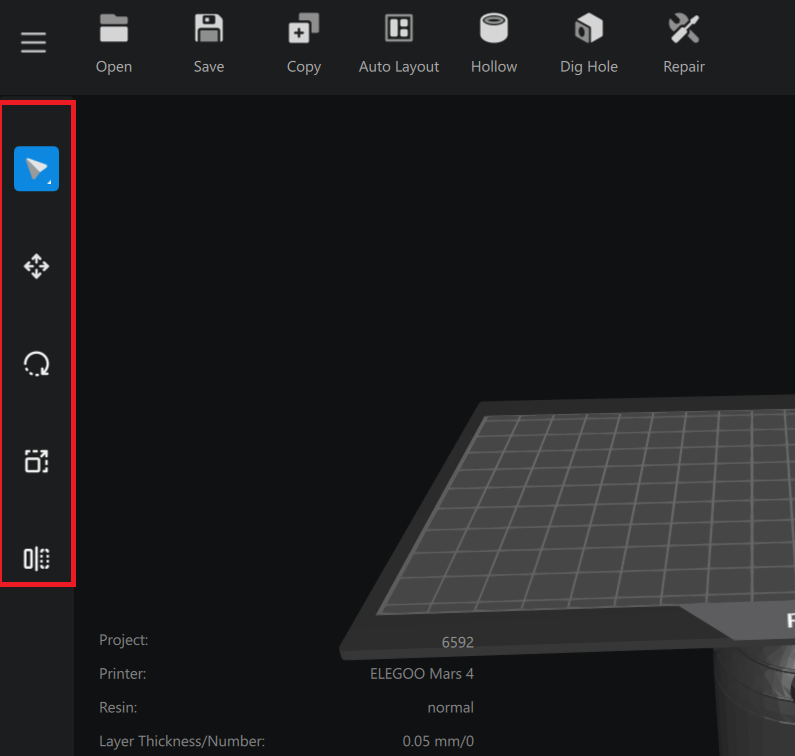Run Auto Layout on the build plate
Screen dimensions: 795x756
(399, 29)
